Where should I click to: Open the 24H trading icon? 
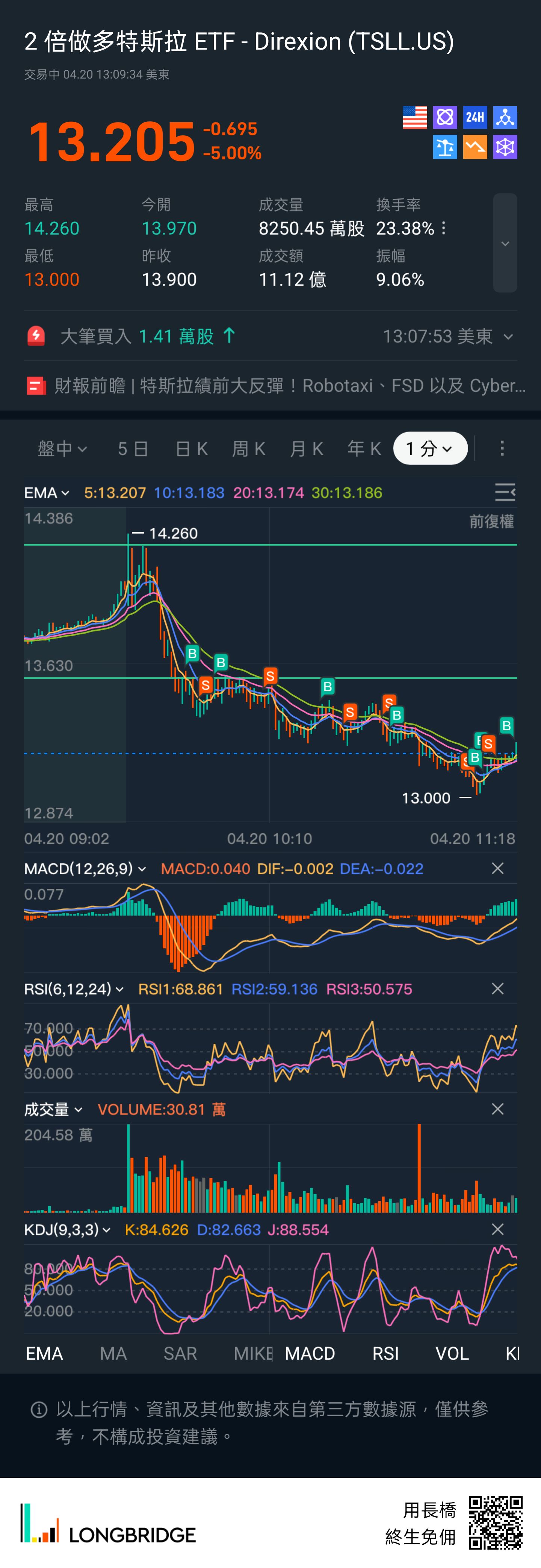coord(475,118)
